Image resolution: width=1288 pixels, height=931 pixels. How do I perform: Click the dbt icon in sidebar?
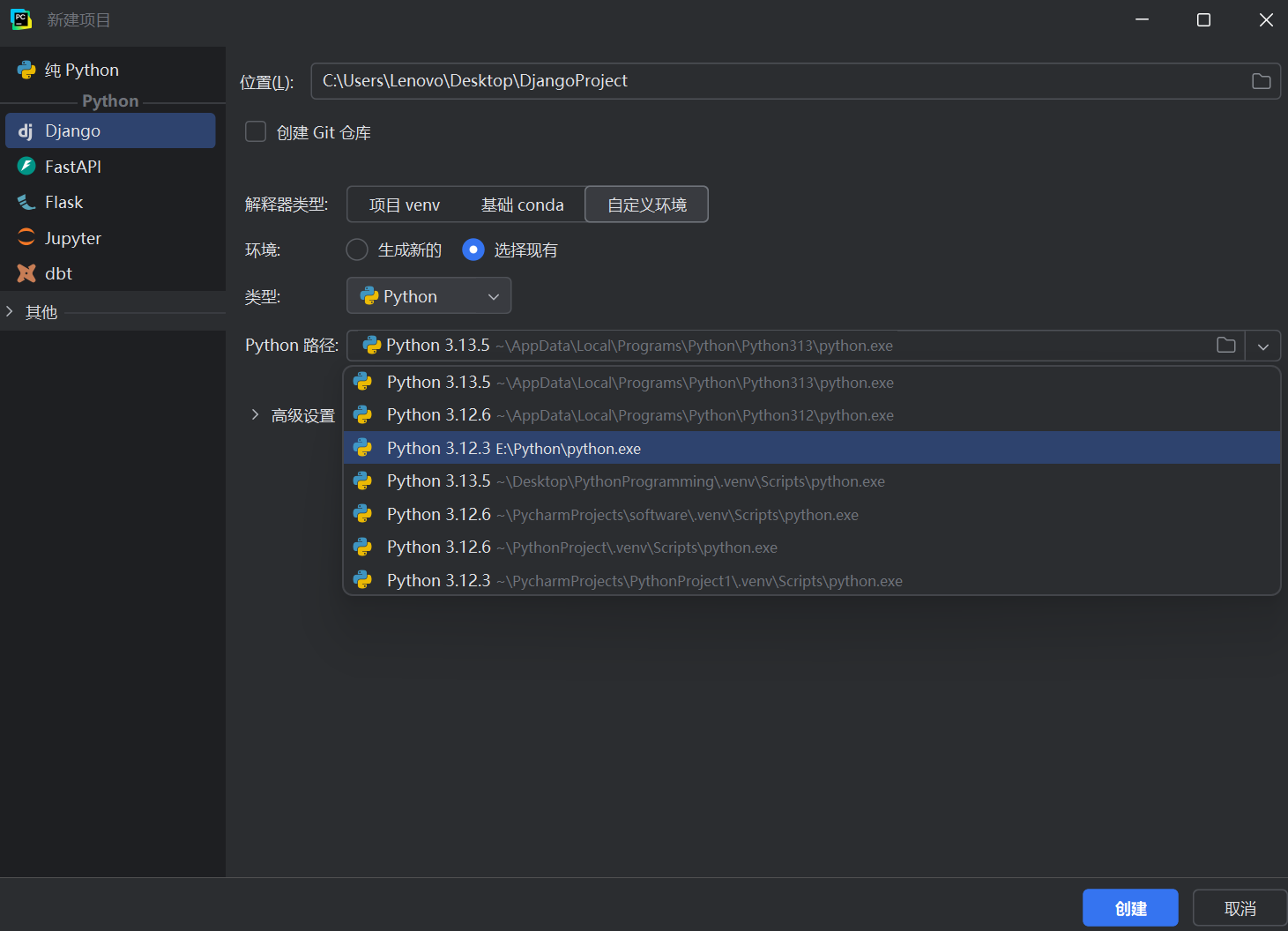pyautogui.click(x=26, y=273)
